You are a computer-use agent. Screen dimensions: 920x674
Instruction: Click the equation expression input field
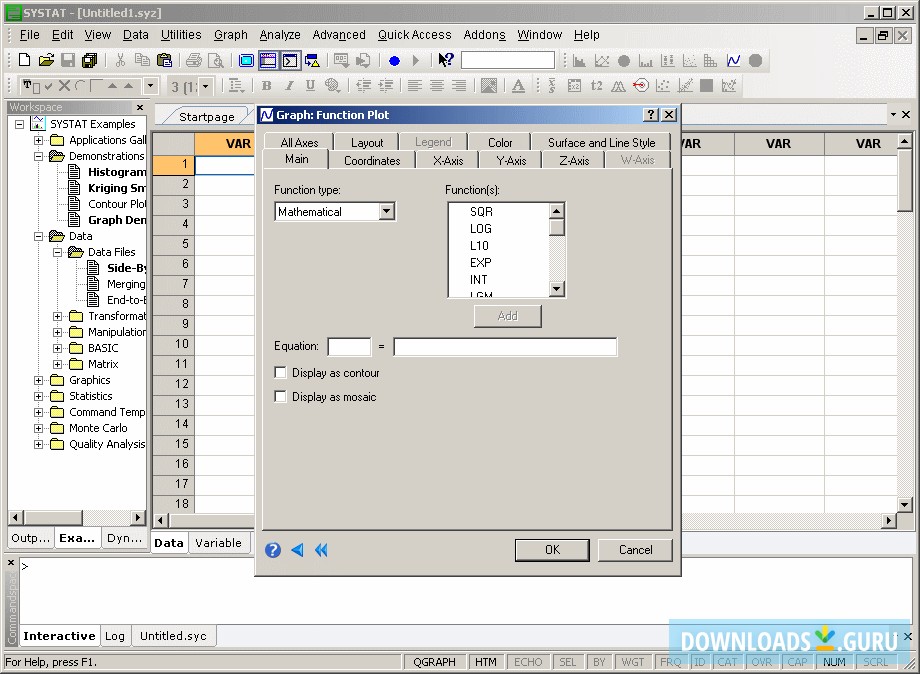coord(505,347)
